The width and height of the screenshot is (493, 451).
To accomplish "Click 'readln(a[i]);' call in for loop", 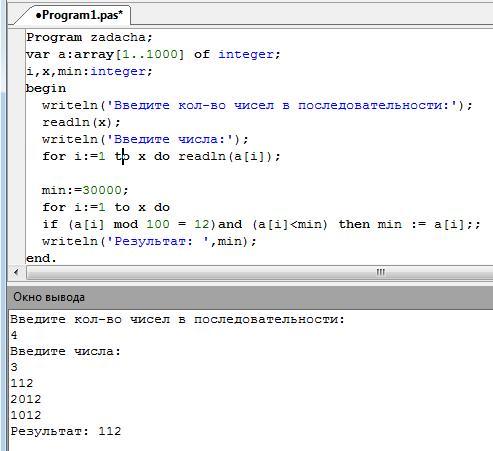I will click(x=229, y=156).
